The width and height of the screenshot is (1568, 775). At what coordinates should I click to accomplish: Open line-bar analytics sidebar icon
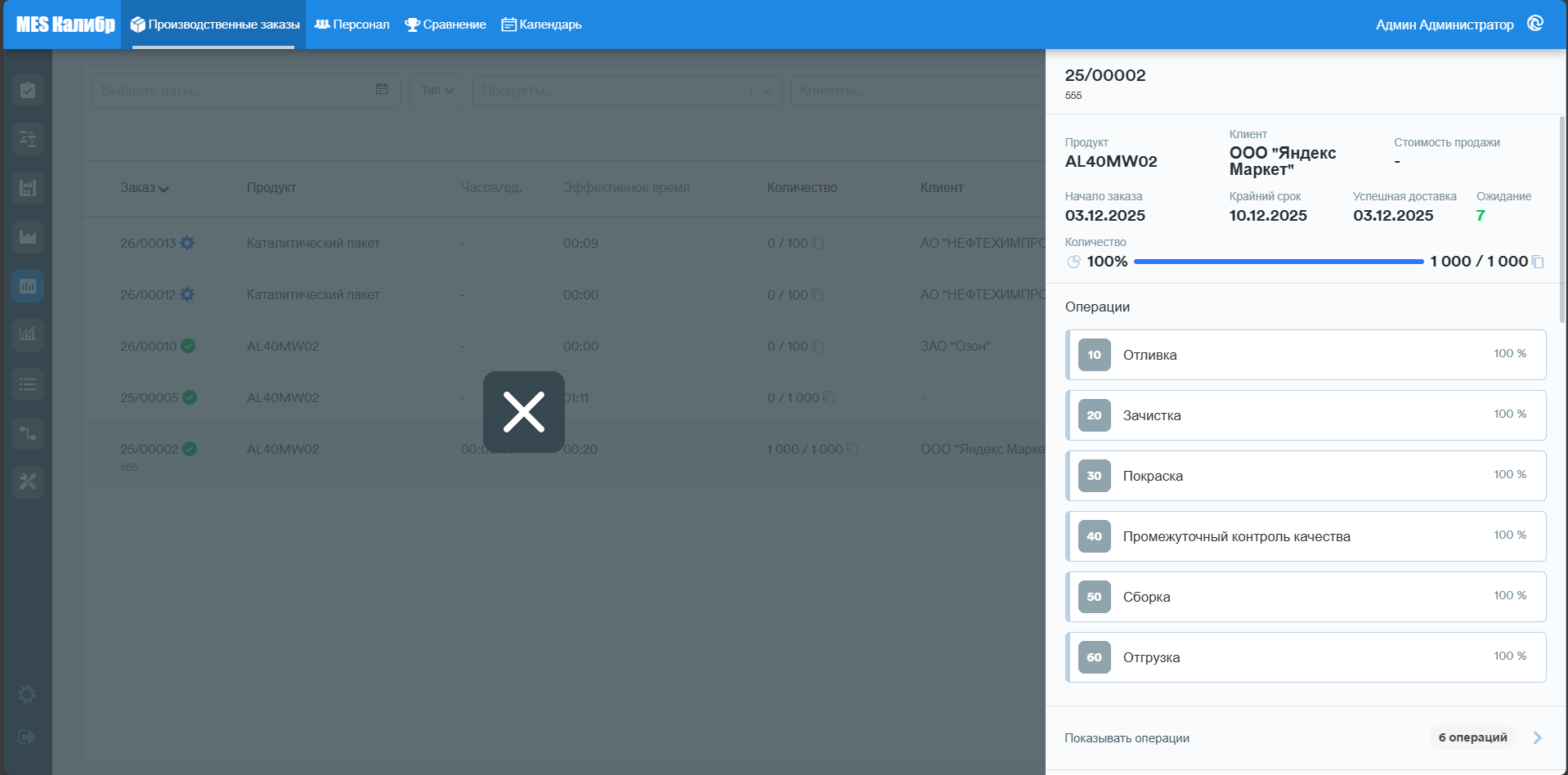tap(28, 334)
